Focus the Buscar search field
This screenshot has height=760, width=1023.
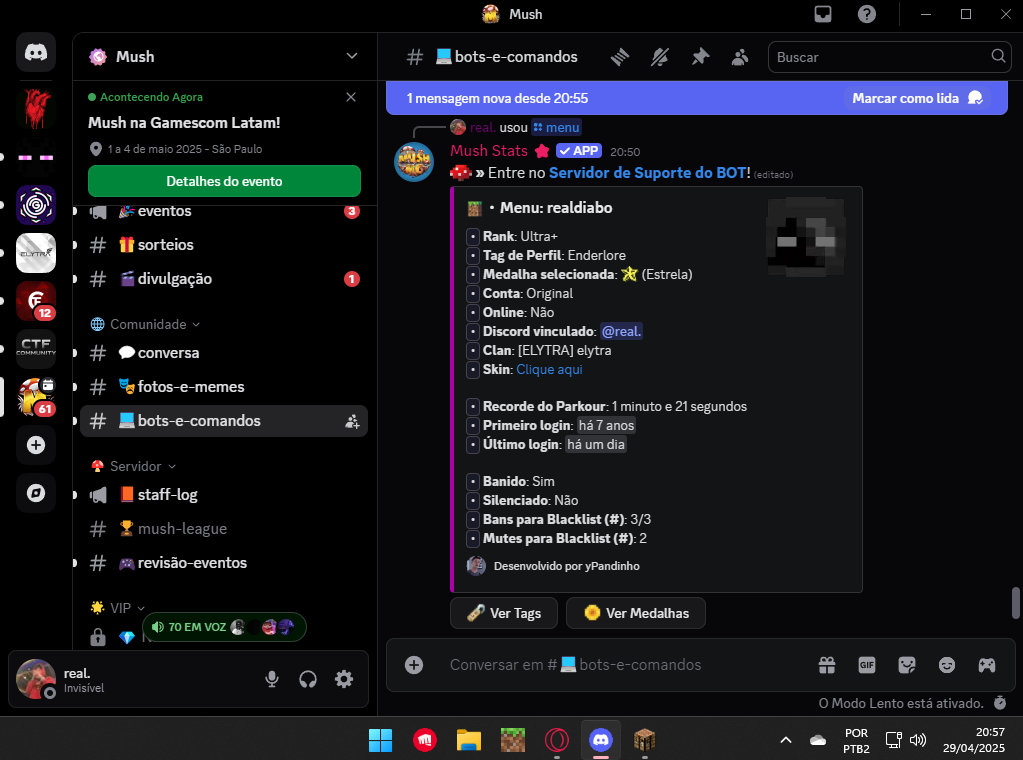889,57
